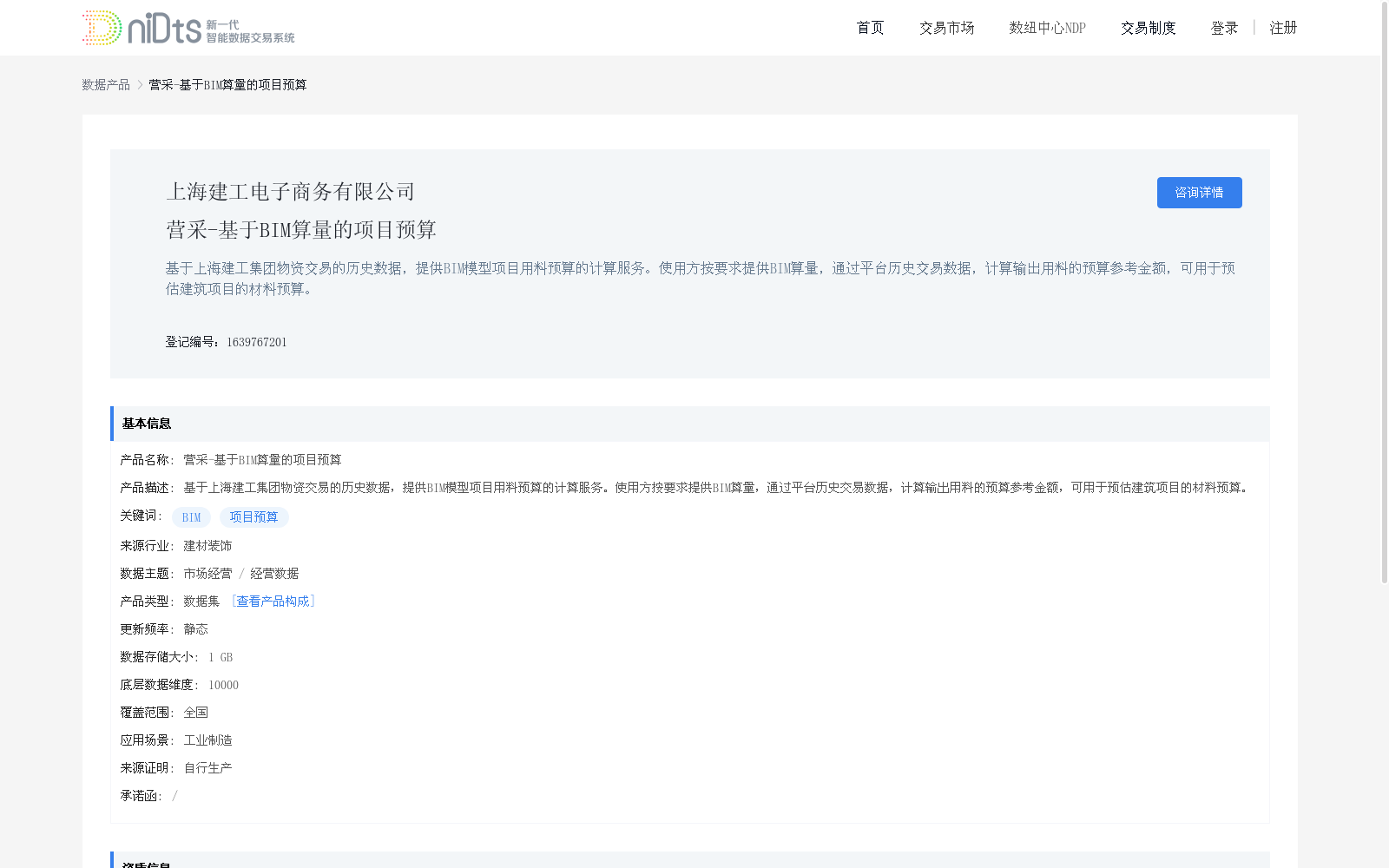Open the 数纽中心NDP menu item

pyautogui.click(x=1047, y=28)
